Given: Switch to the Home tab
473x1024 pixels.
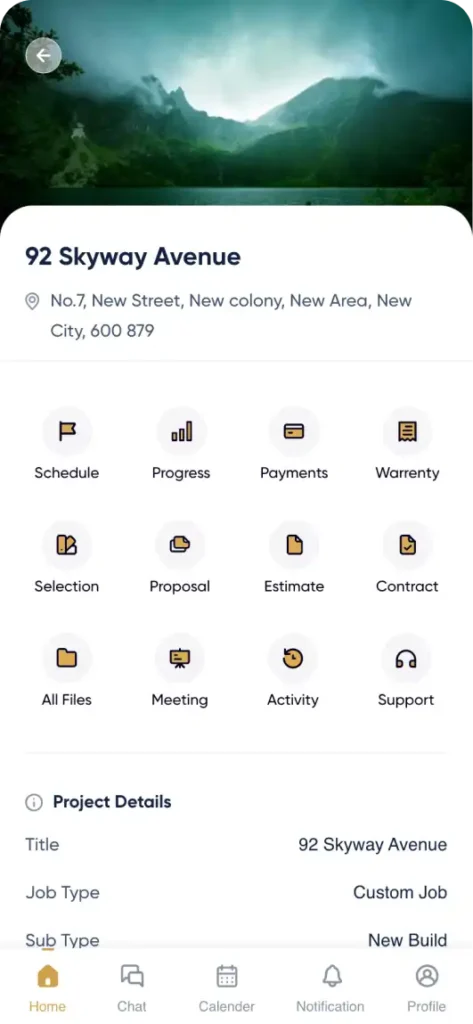Looking at the screenshot, I should [48, 988].
